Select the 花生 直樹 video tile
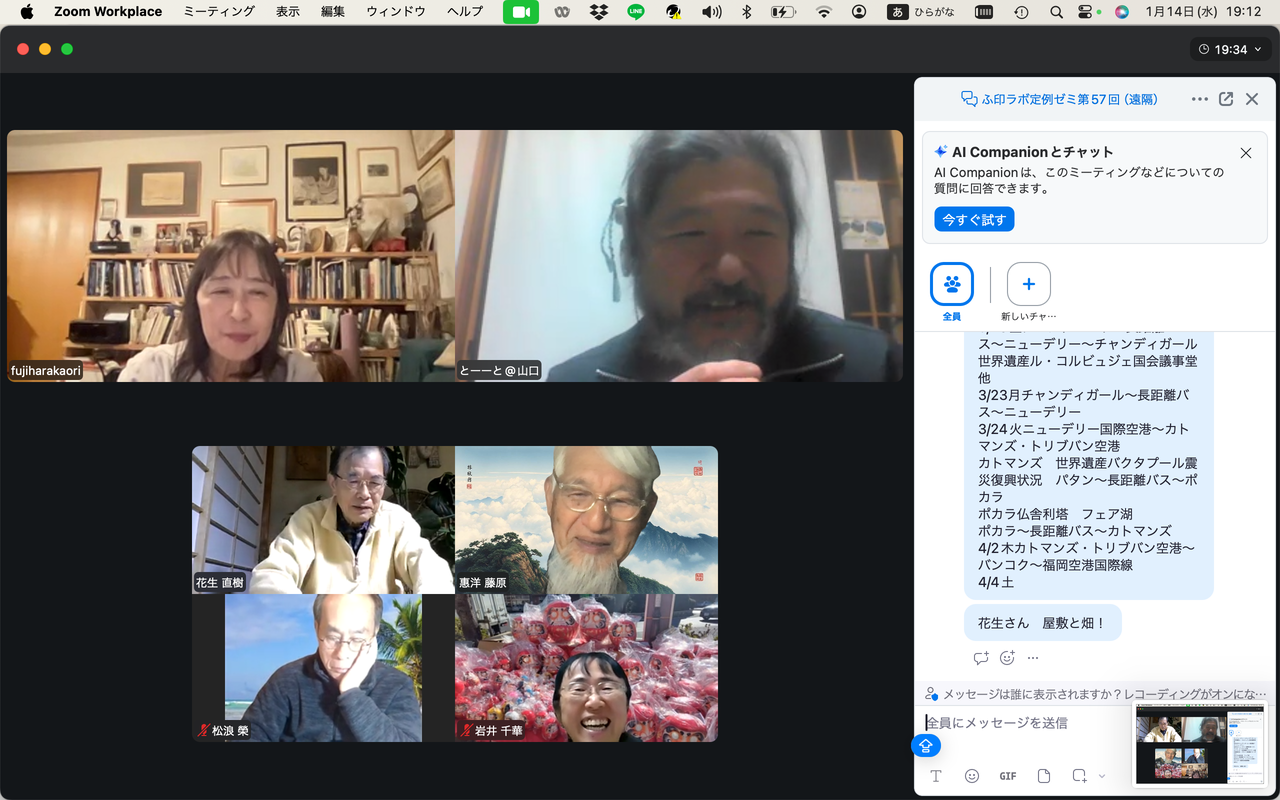 (x=323, y=520)
